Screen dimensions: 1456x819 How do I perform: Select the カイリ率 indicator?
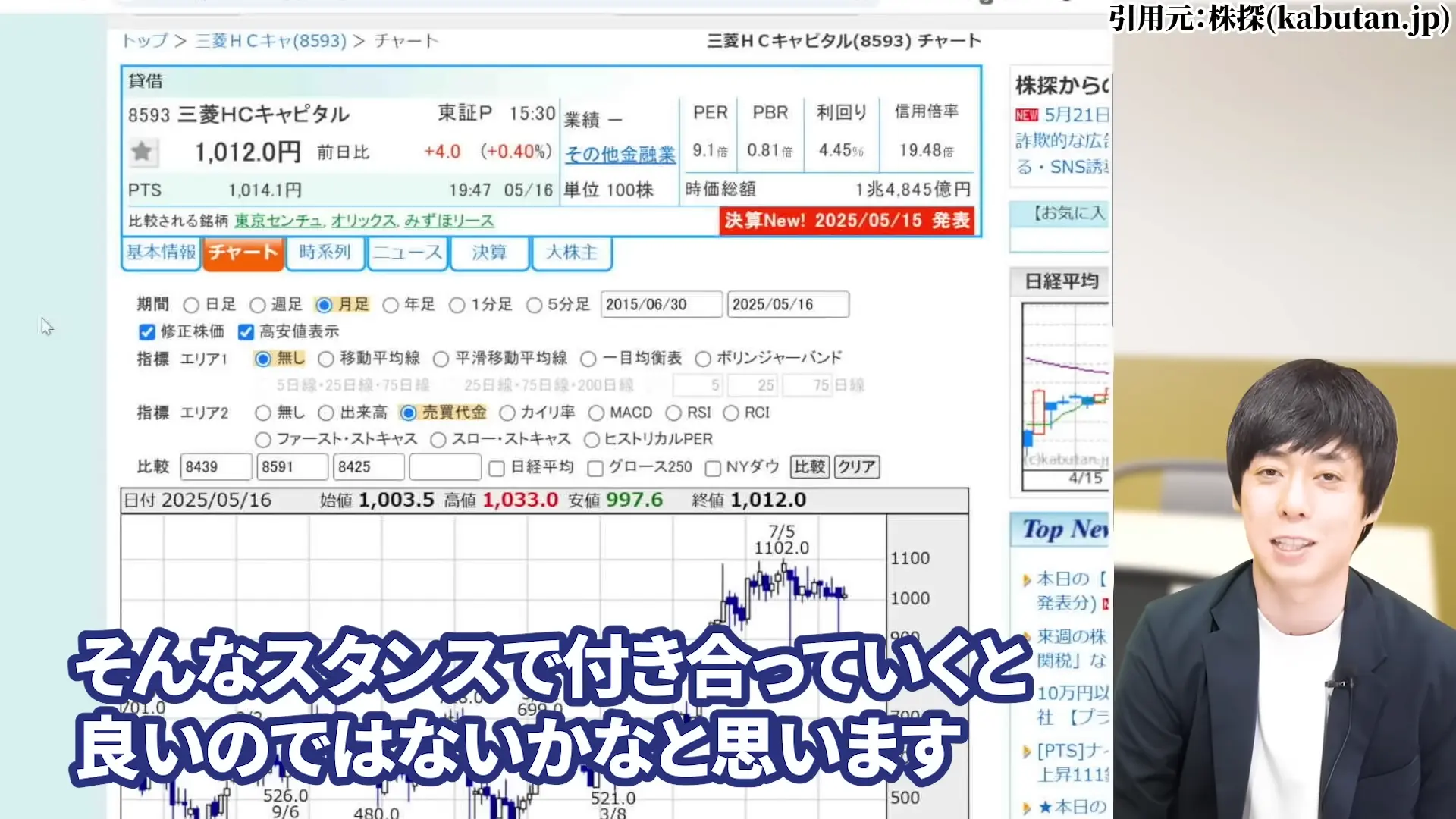(x=507, y=413)
